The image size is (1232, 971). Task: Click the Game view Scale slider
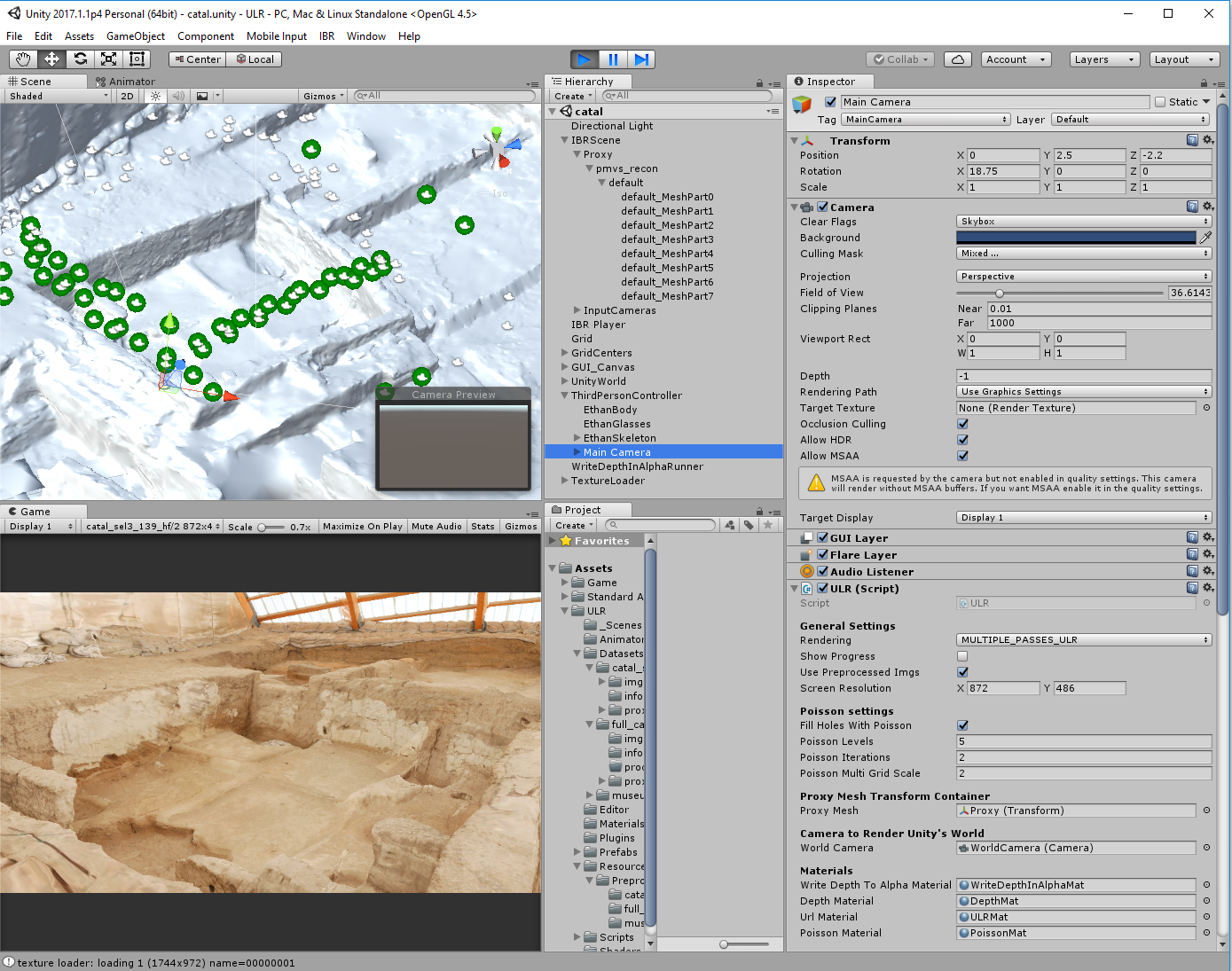[271, 527]
